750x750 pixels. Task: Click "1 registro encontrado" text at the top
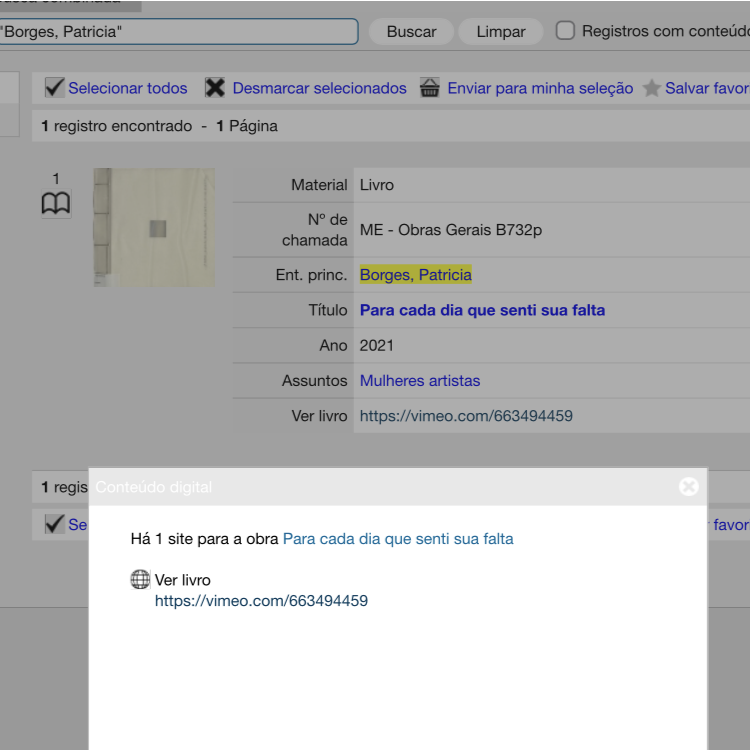117,126
